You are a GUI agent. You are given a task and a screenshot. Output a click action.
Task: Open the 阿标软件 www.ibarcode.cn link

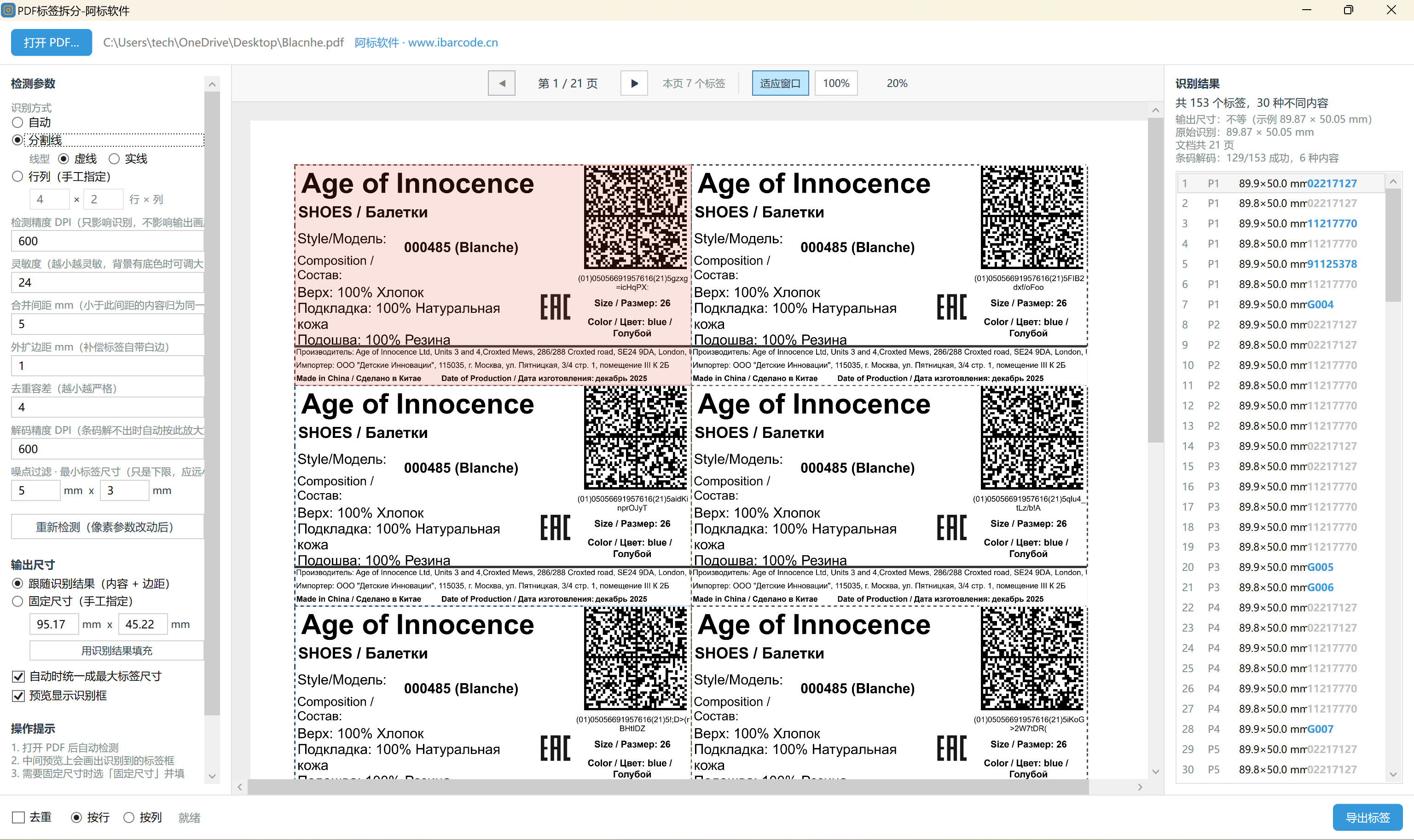pyautogui.click(x=426, y=42)
